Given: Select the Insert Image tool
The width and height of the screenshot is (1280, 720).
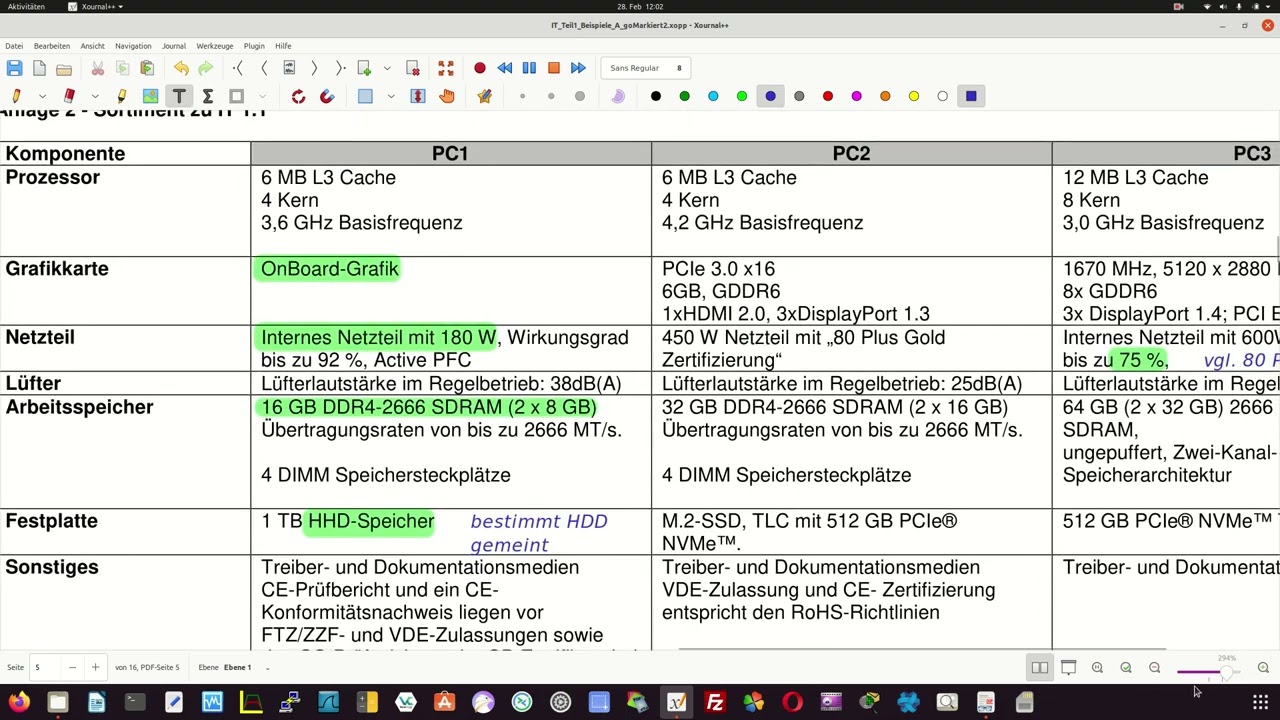Looking at the screenshot, I should (x=150, y=96).
